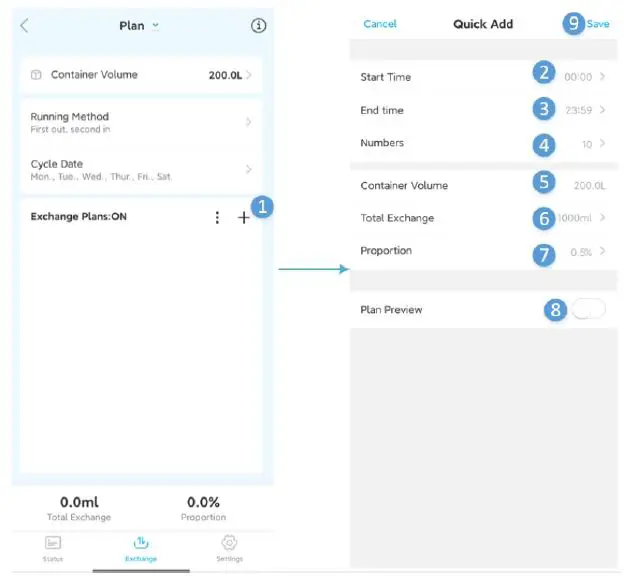Set the Start Time value 00:00
624x580 pixels.
(x=578, y=77)
